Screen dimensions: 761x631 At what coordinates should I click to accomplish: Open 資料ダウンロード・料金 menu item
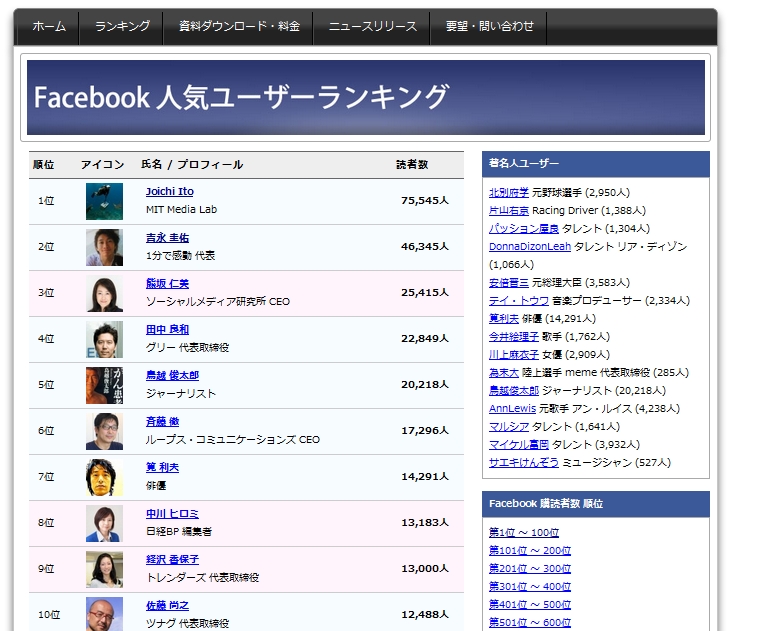[239, 26]
